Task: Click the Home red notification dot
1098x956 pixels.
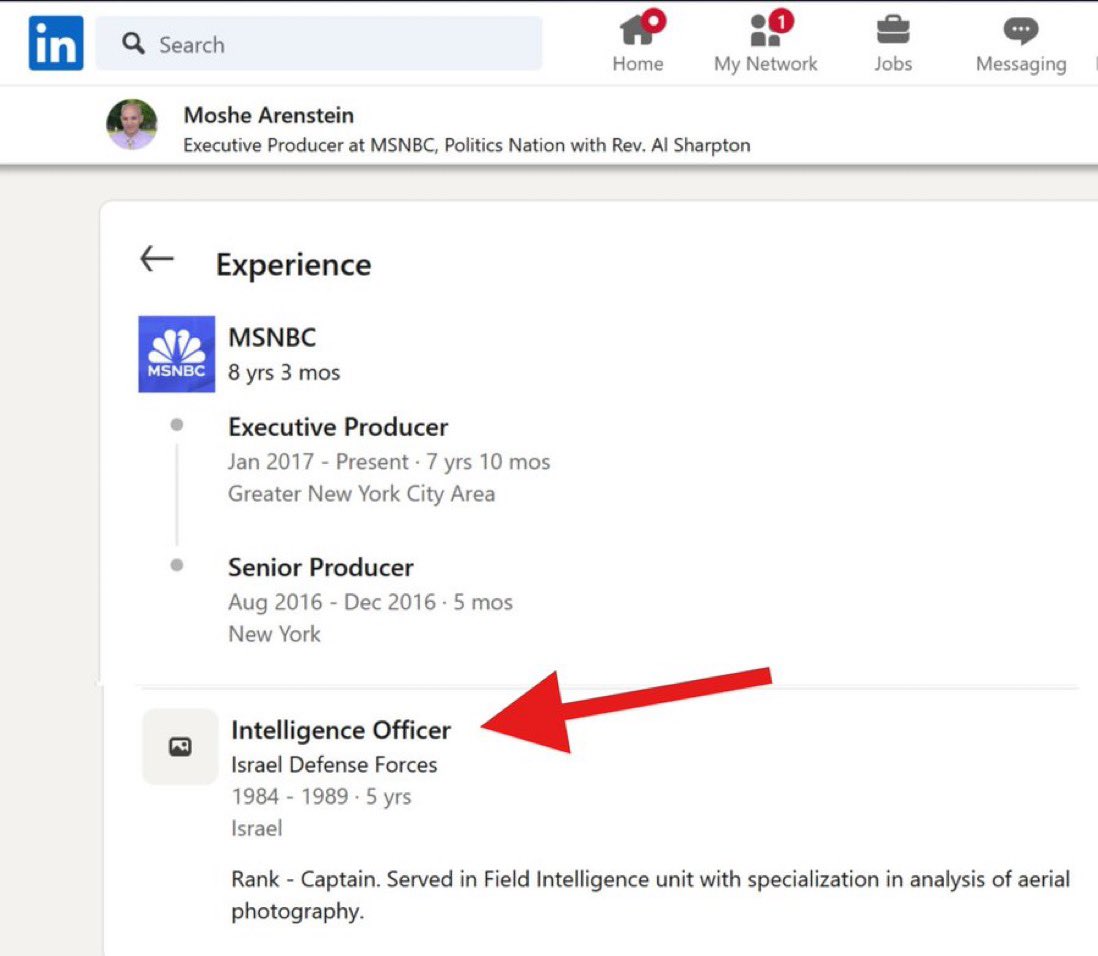Action: [x=654, y=21]
